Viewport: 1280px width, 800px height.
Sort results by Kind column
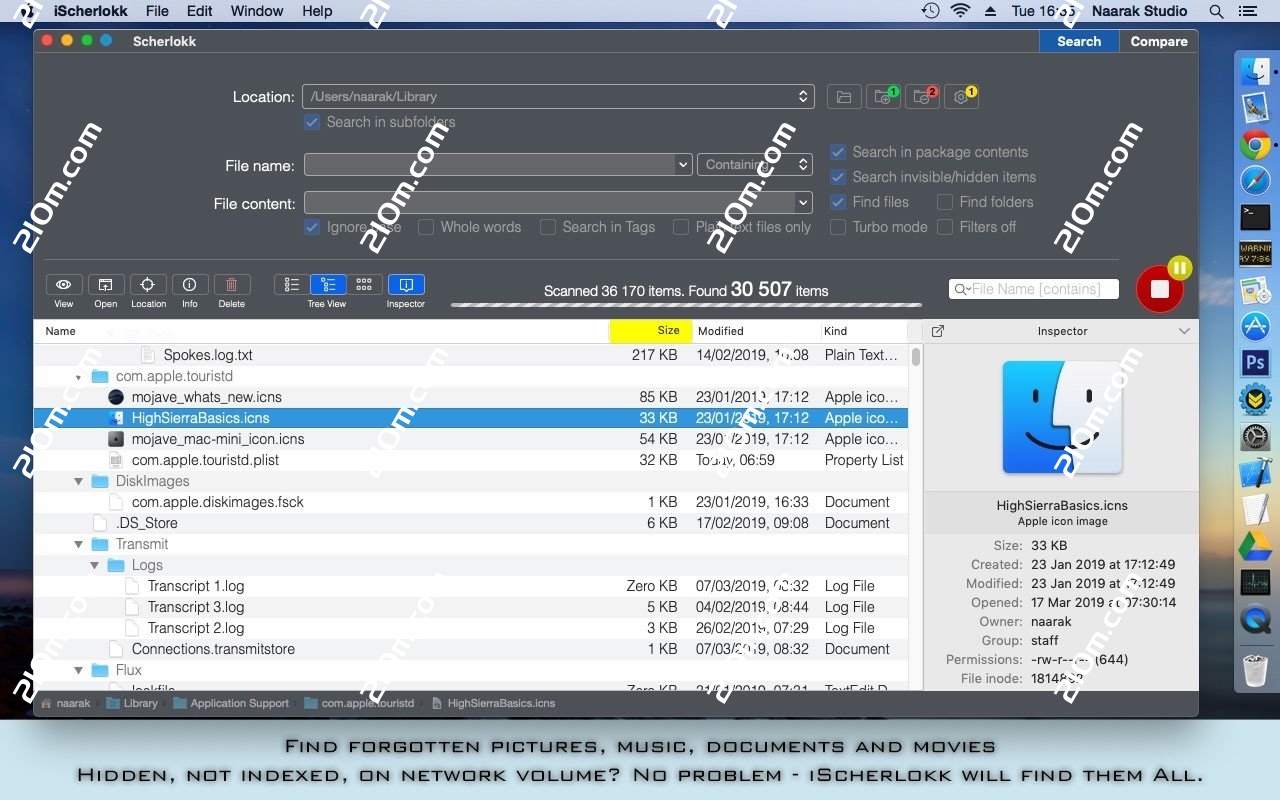(x=863, y=331)
